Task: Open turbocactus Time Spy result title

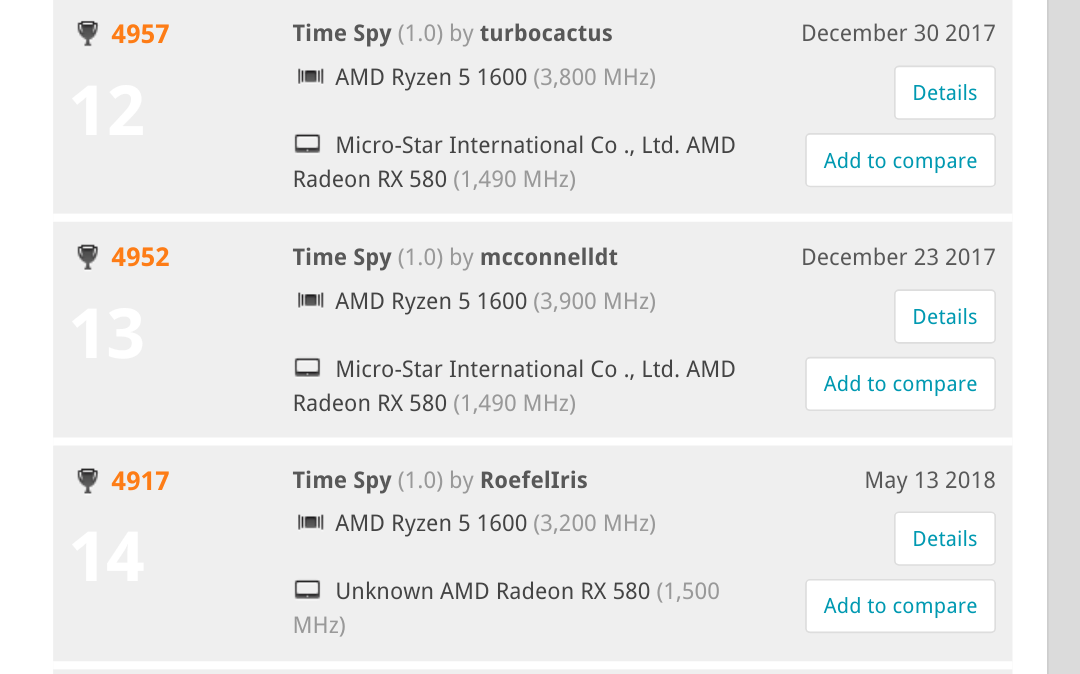Action: [x=342, y=33]
